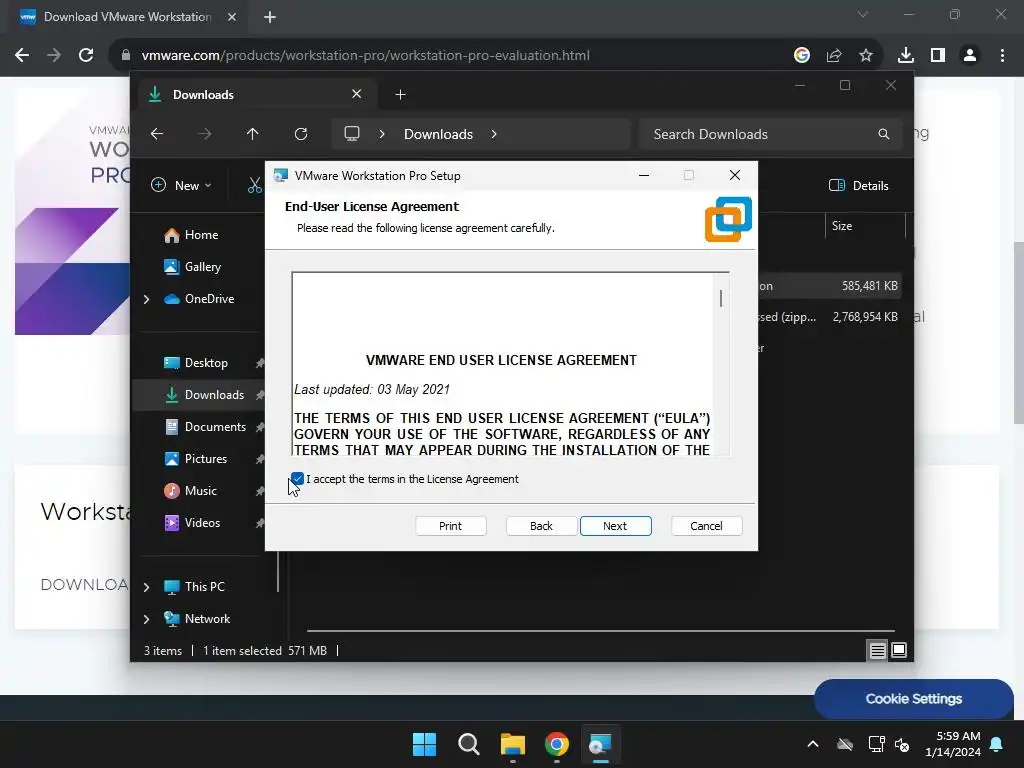This screenshot has width=1024, height=768.
Task: Click the license text scrollbar thumb
Action: (721, 298)
